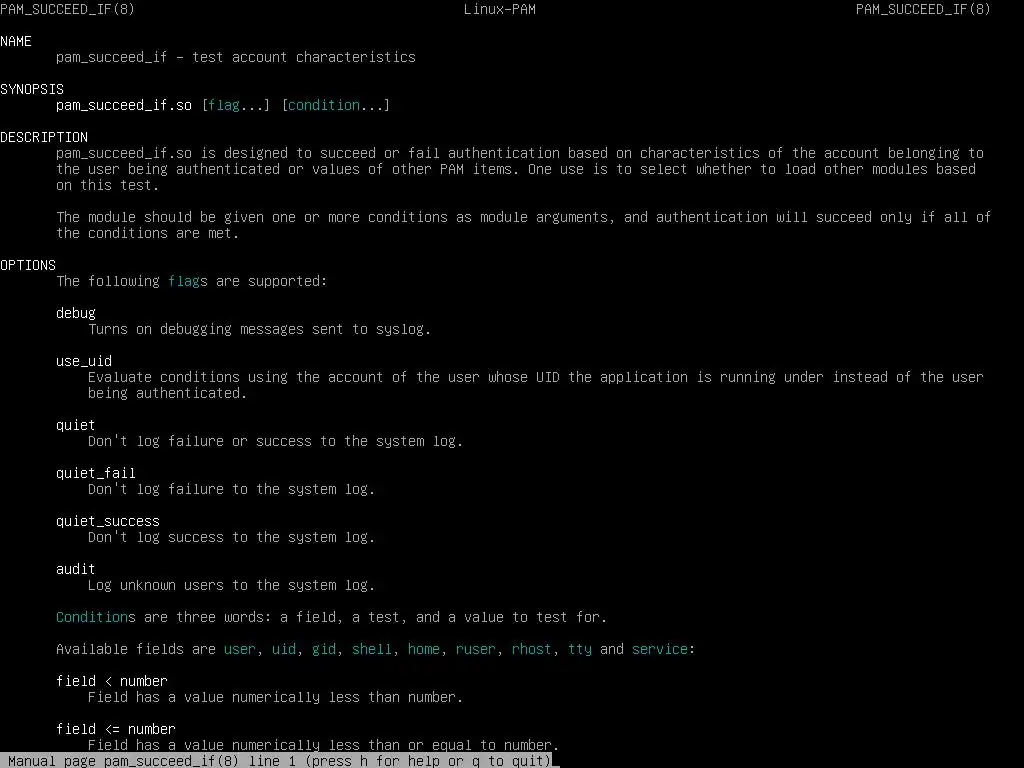Click the 'uid' field name in fields list
The height and width of the screenshot is (768, 1024).
pos(284,649)
